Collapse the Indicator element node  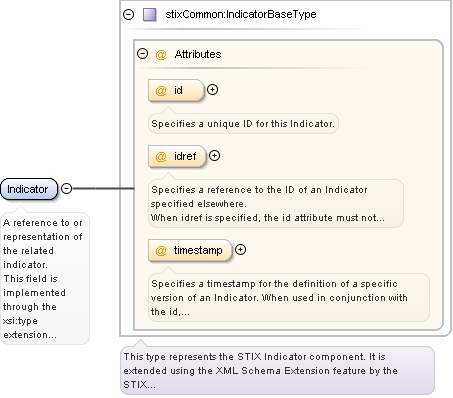point(67,189)
